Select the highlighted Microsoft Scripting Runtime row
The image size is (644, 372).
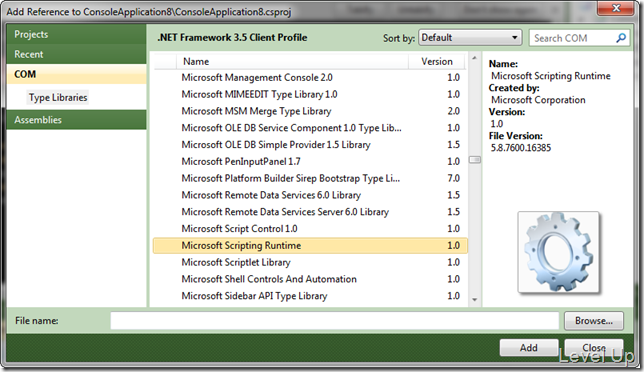310,246
